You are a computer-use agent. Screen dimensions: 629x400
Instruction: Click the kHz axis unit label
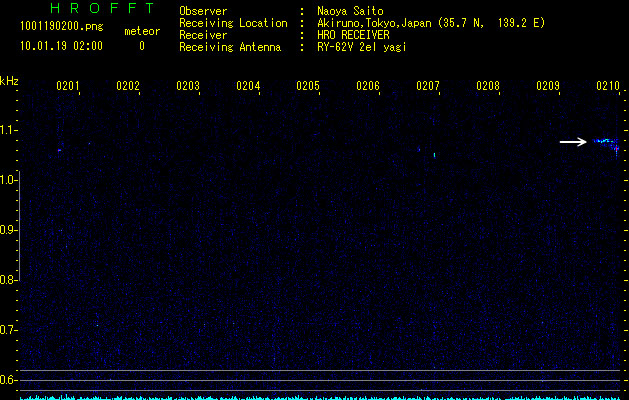click(9, 81)
